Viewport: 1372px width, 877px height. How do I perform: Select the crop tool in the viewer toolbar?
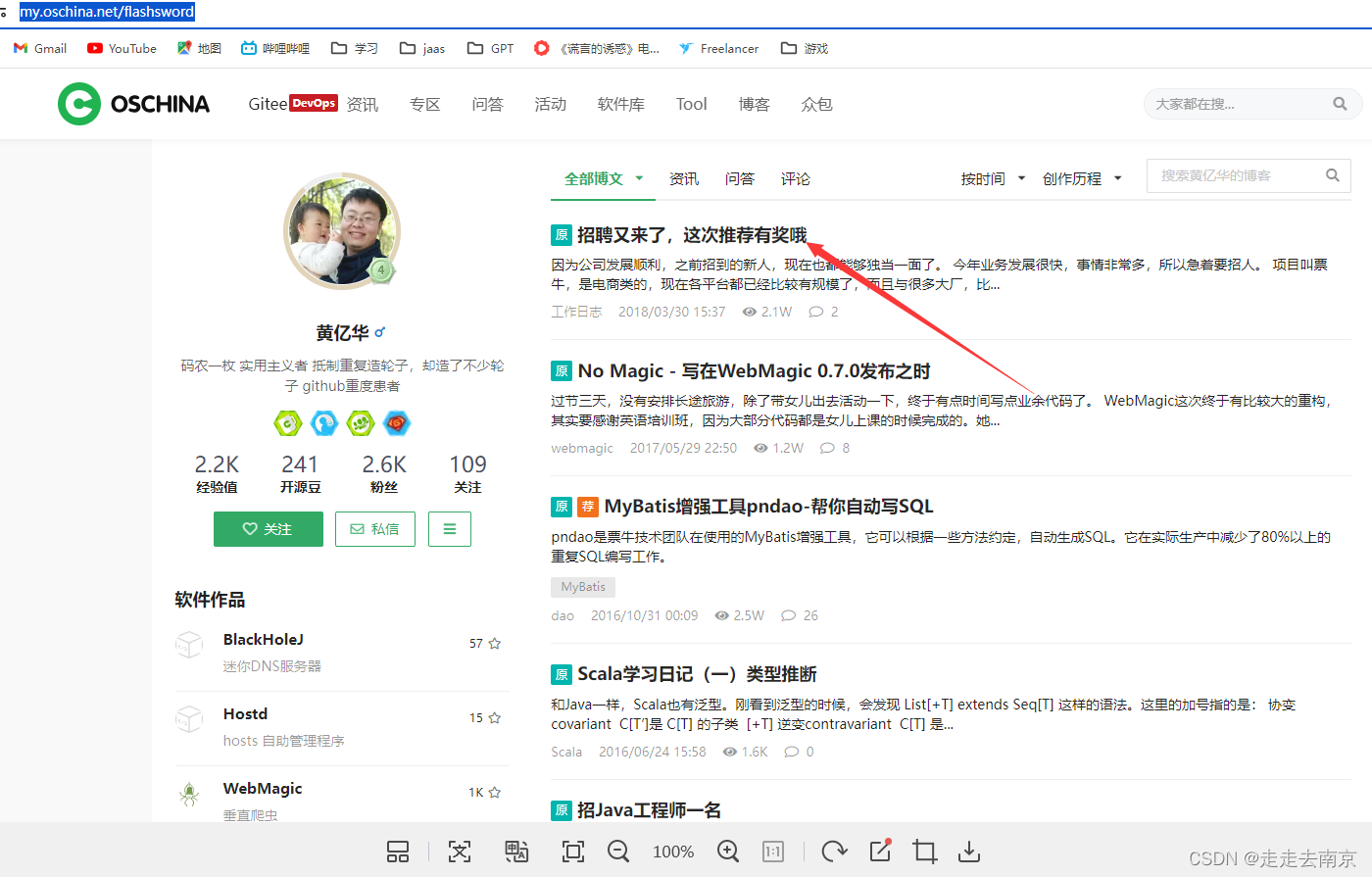click(x=924, y=851)
